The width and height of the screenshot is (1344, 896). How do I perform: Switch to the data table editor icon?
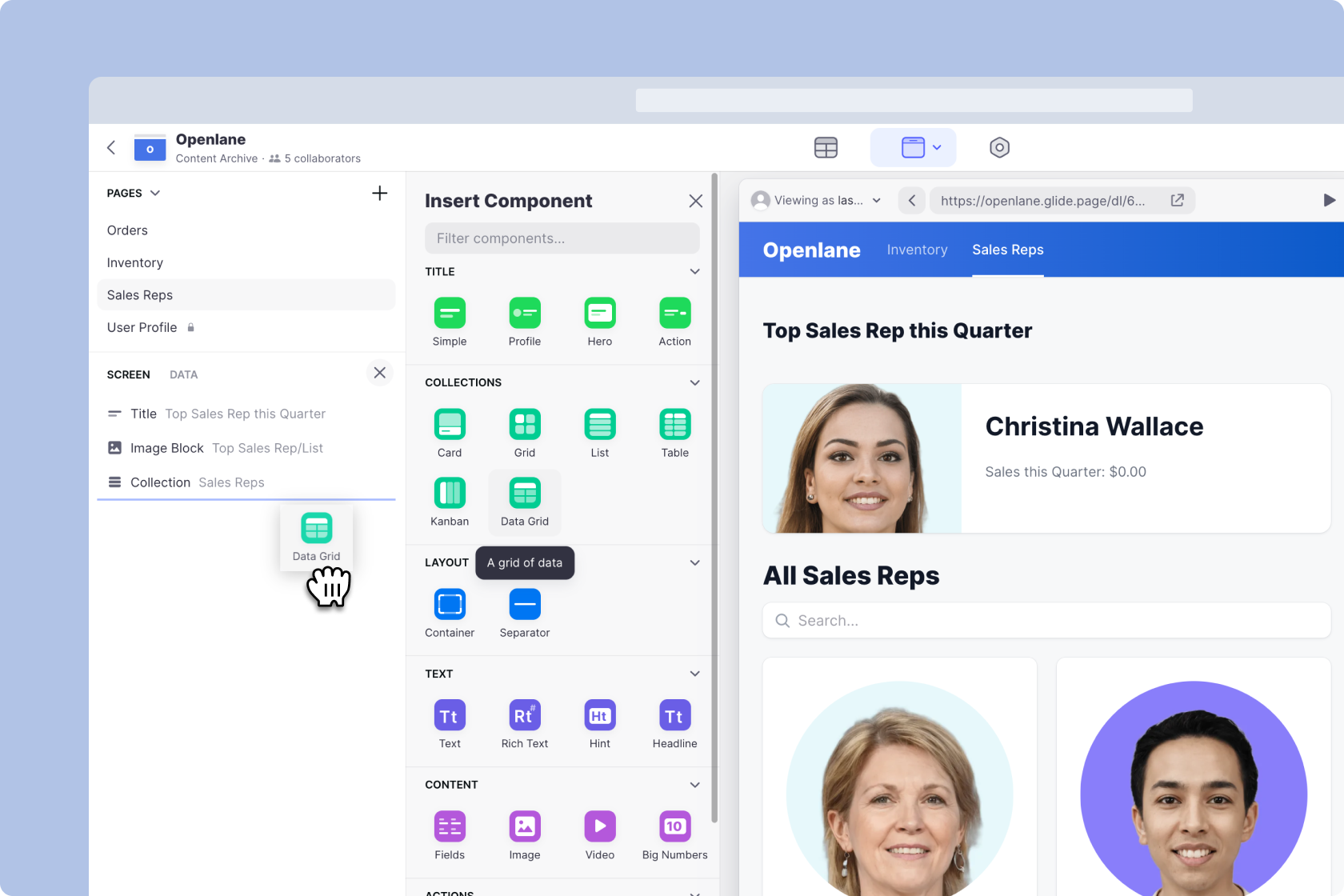pyautogui.click(x=826, y=148)
